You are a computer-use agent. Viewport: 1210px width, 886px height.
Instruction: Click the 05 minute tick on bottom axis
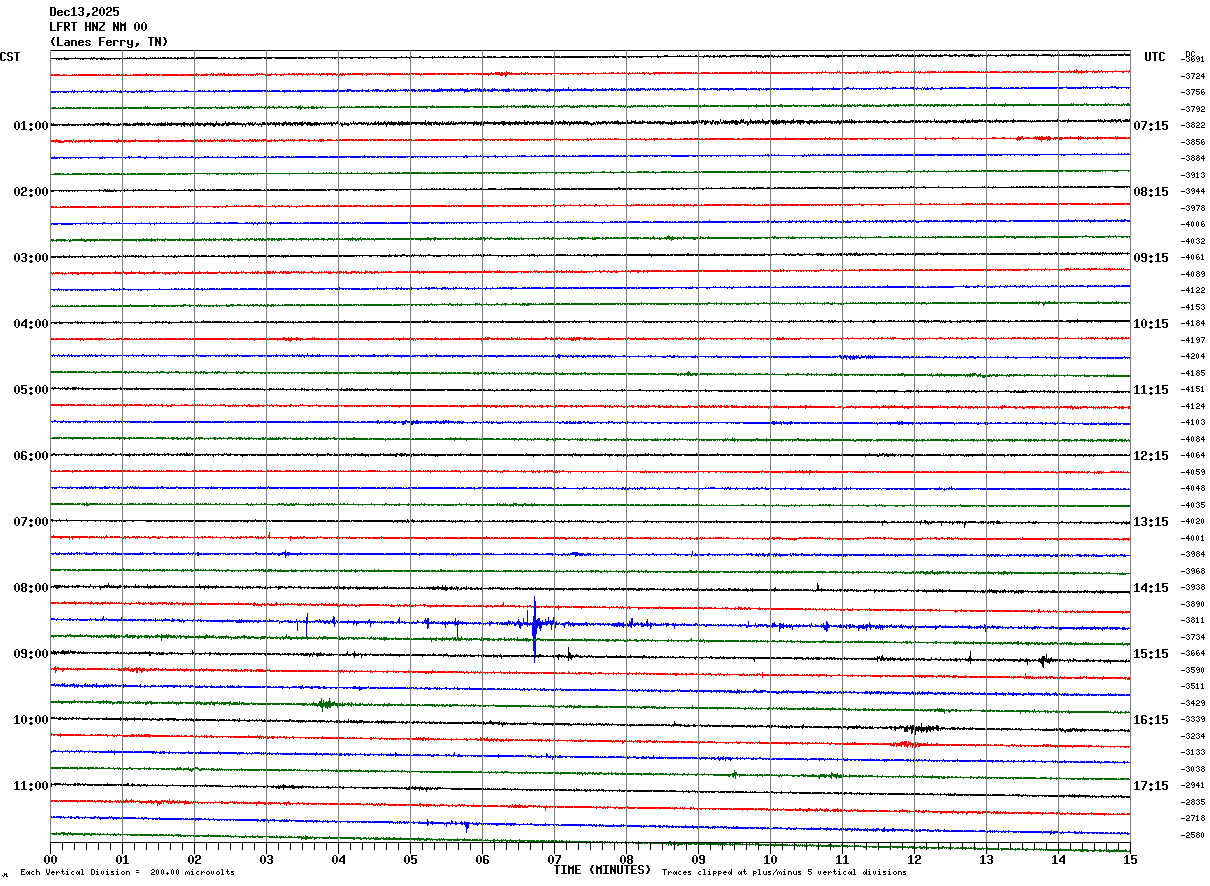[x=410, y=860]
